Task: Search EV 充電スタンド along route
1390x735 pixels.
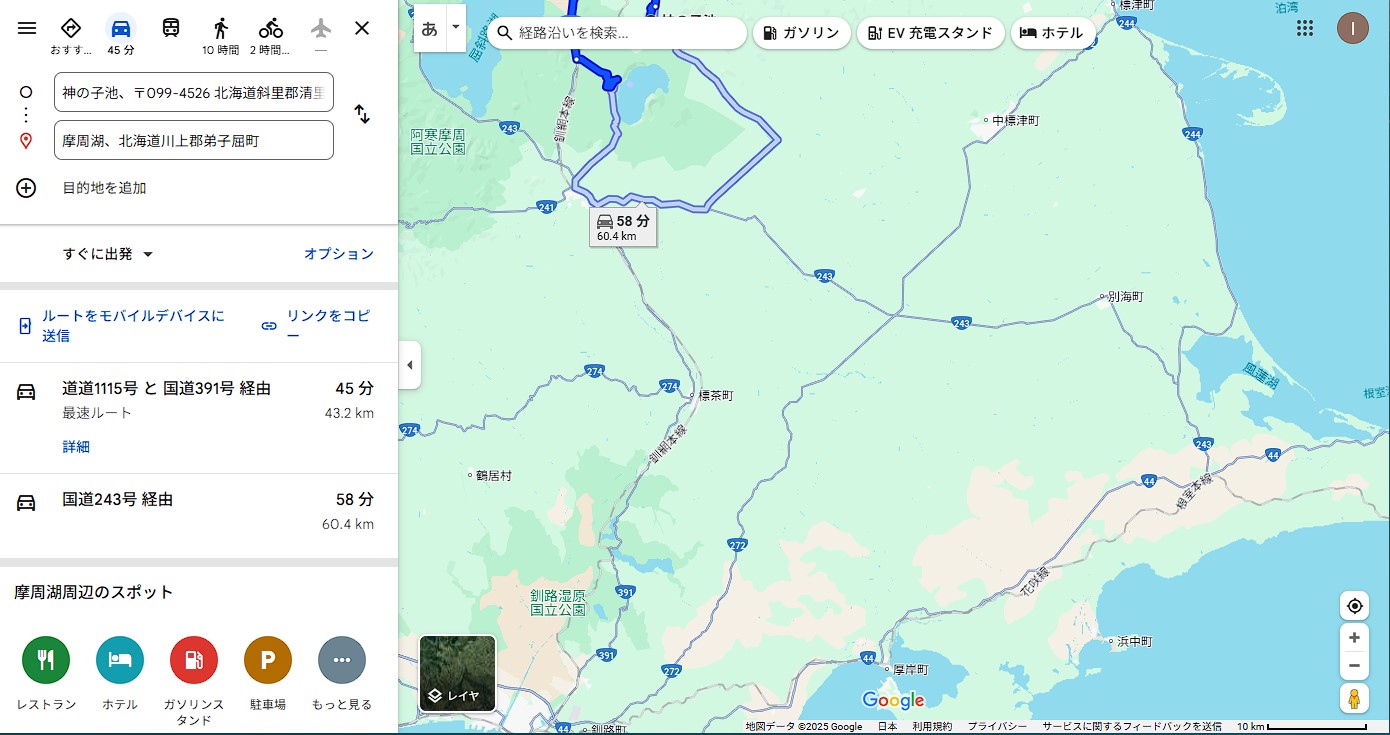Action: [x=930, y=33]
